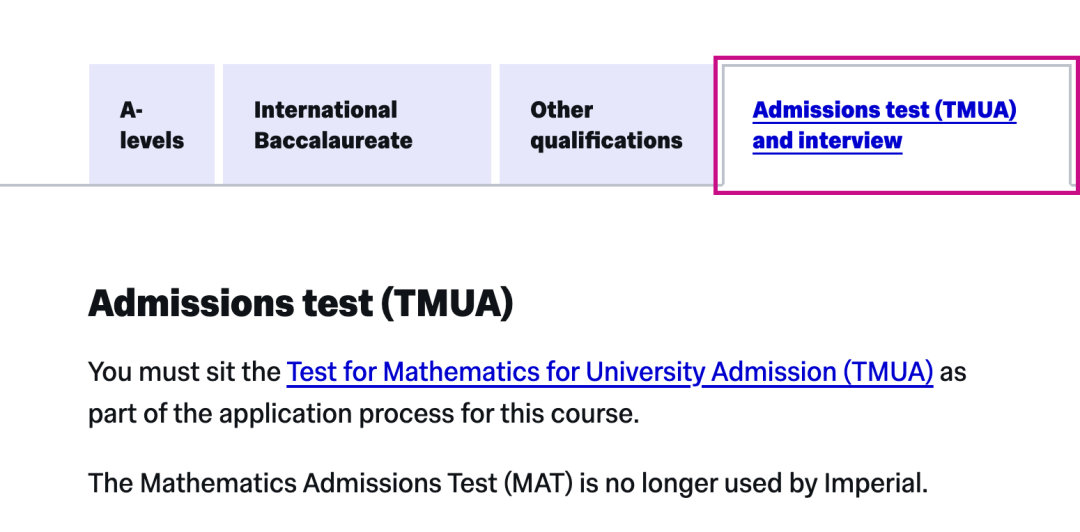Click the word "Baccalaureate" in the second tab
The height and width of the screenshot is (532, 1080).
pyautogui.click(x=333, y=141)
